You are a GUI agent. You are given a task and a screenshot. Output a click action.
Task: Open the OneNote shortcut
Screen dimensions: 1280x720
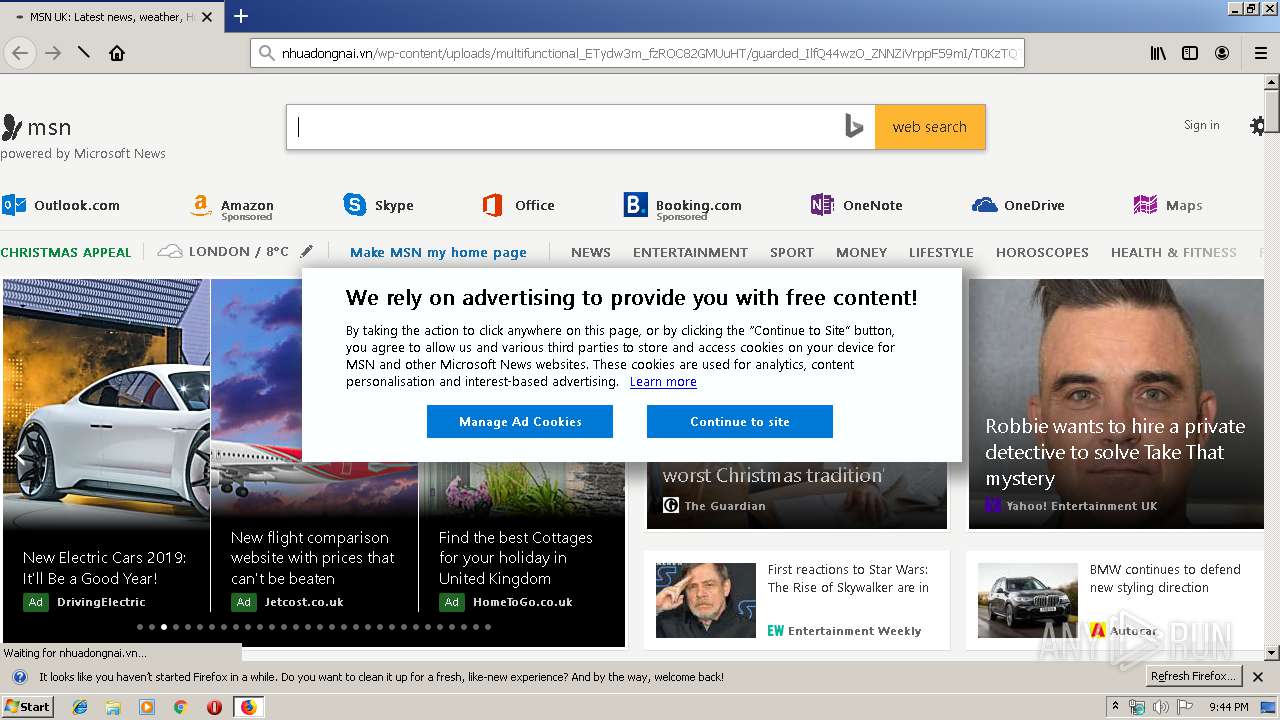point(857,205)
